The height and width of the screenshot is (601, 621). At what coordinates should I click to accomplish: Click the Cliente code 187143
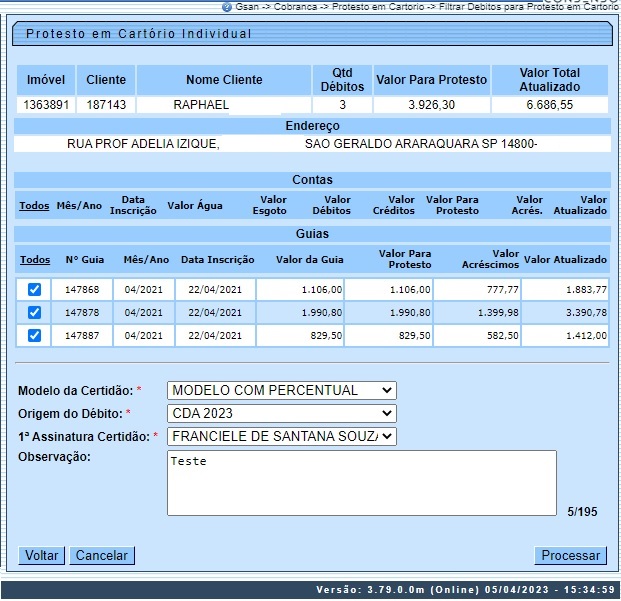106,105
